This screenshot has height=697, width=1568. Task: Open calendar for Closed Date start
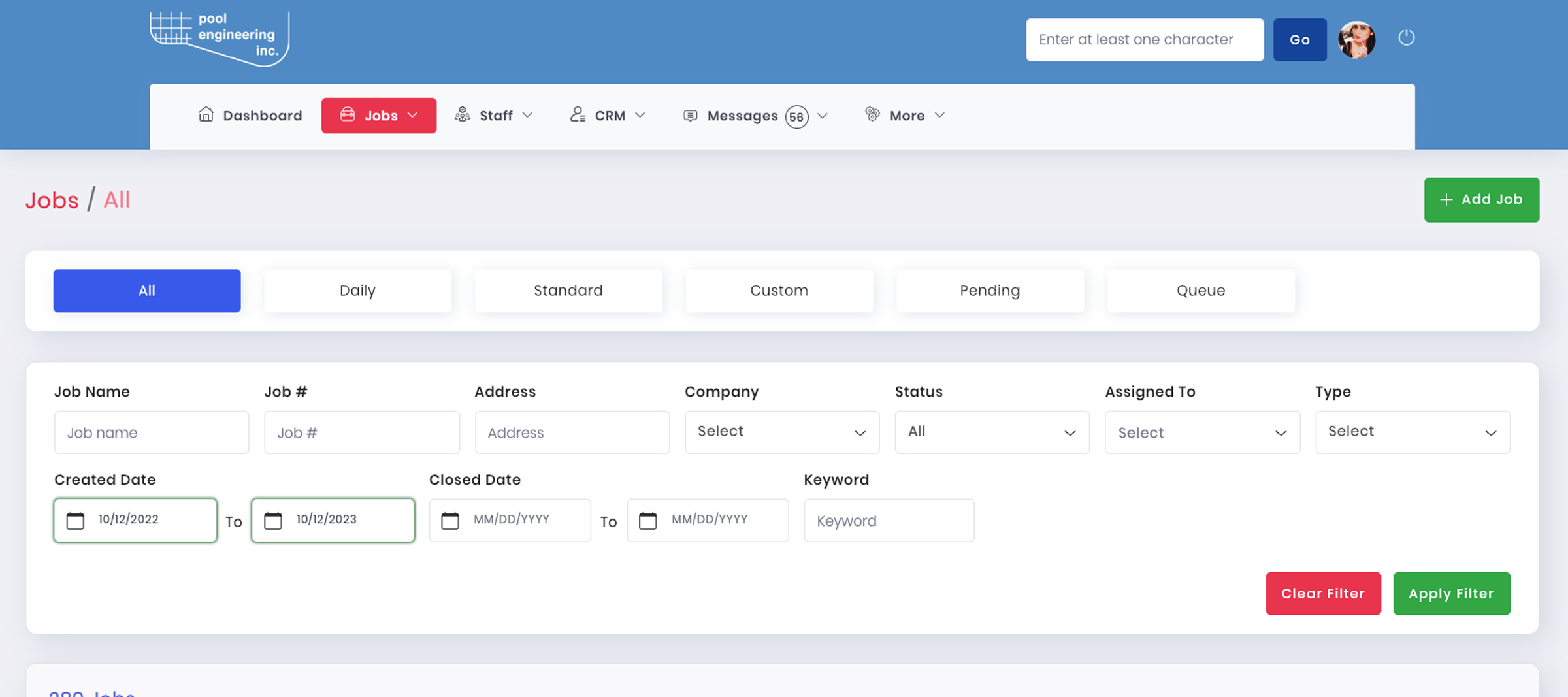[450, 521]
